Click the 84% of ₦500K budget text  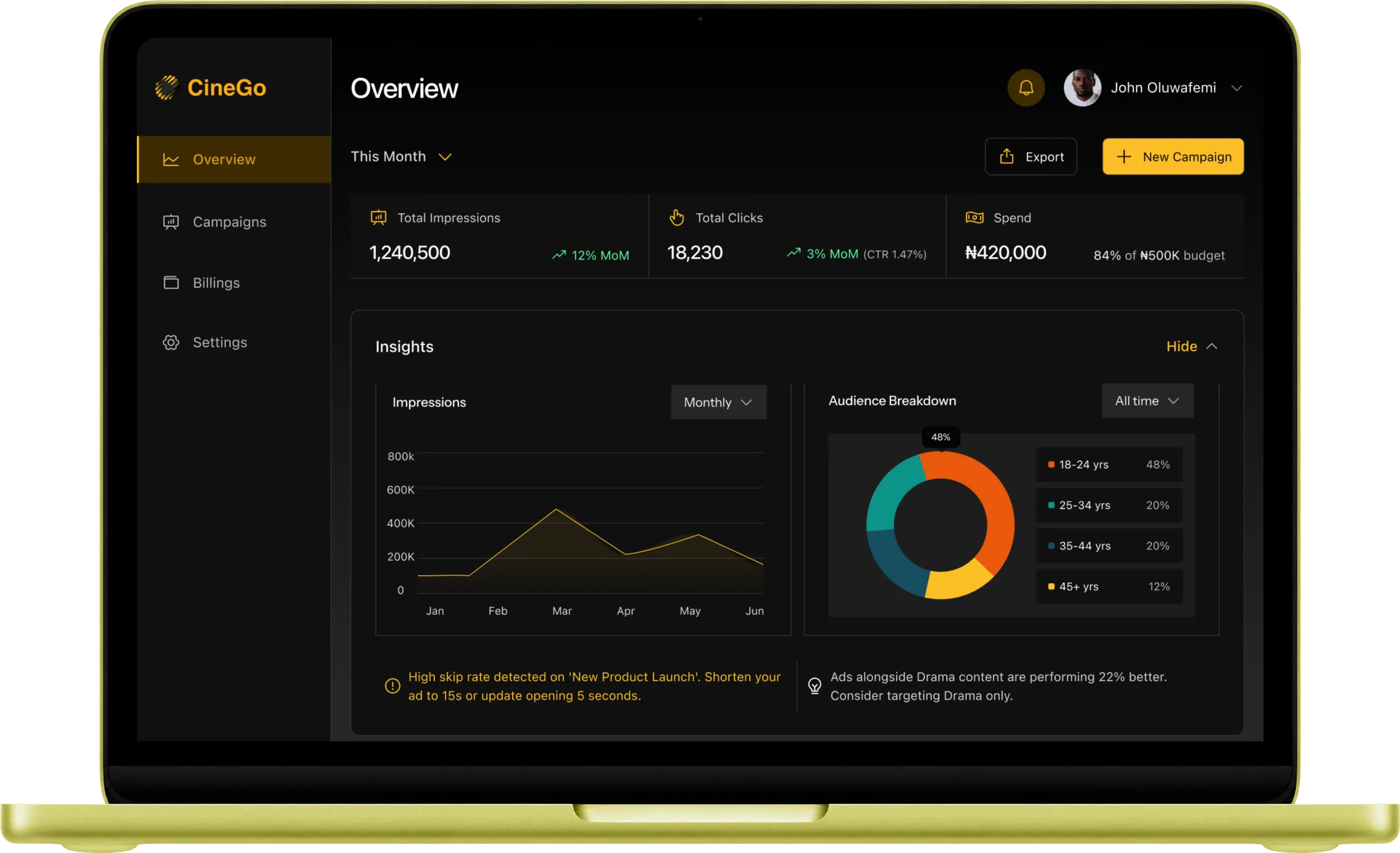point(1158,255)
